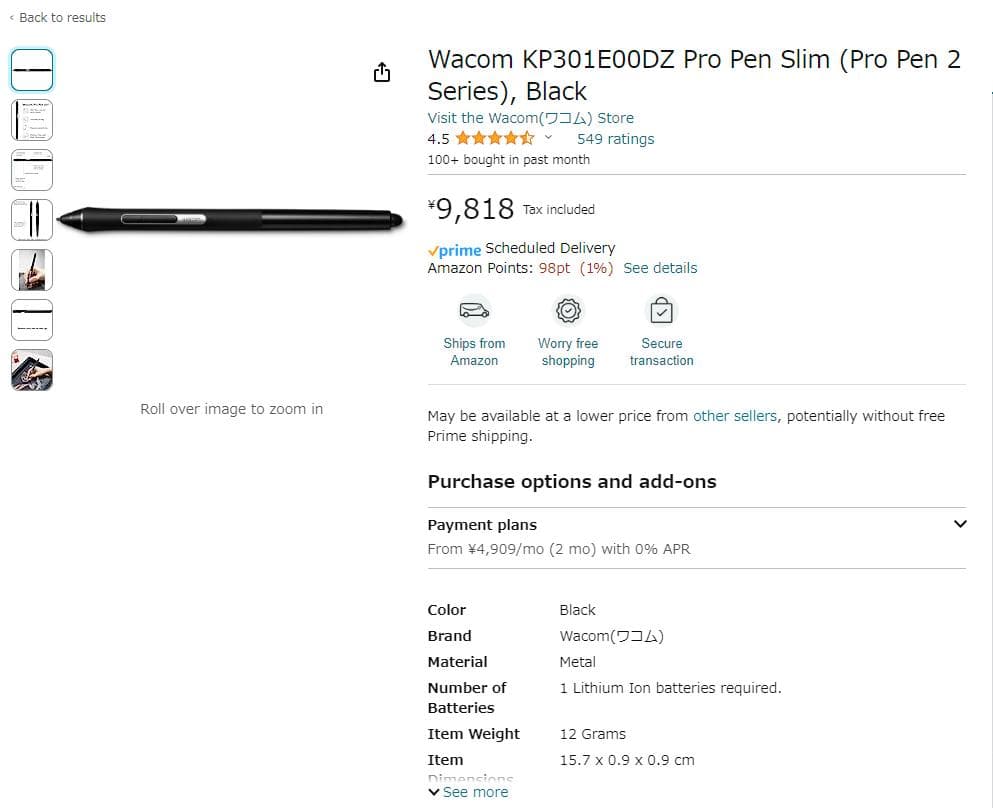Select the bottom thumbnail showing hands drawing
Screen dimensions: 993x808
pos(31,370)
